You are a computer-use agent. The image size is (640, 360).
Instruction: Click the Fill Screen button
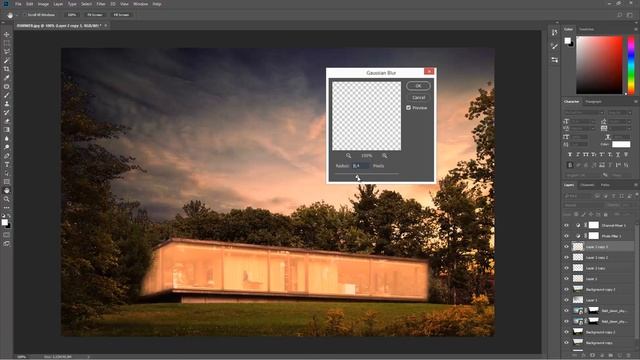point(121,15)
